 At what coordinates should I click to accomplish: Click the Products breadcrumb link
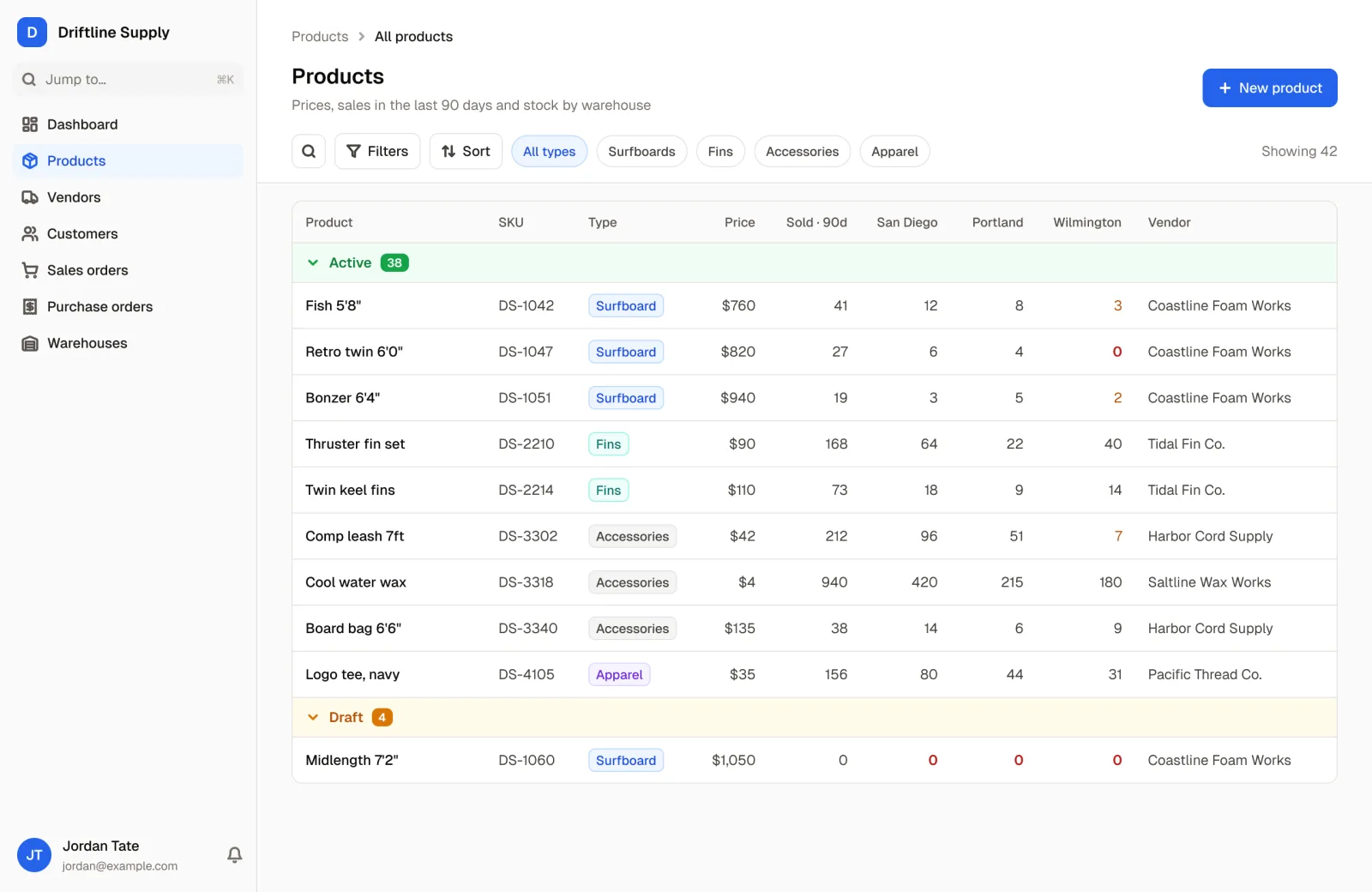[x=320, y=36]
